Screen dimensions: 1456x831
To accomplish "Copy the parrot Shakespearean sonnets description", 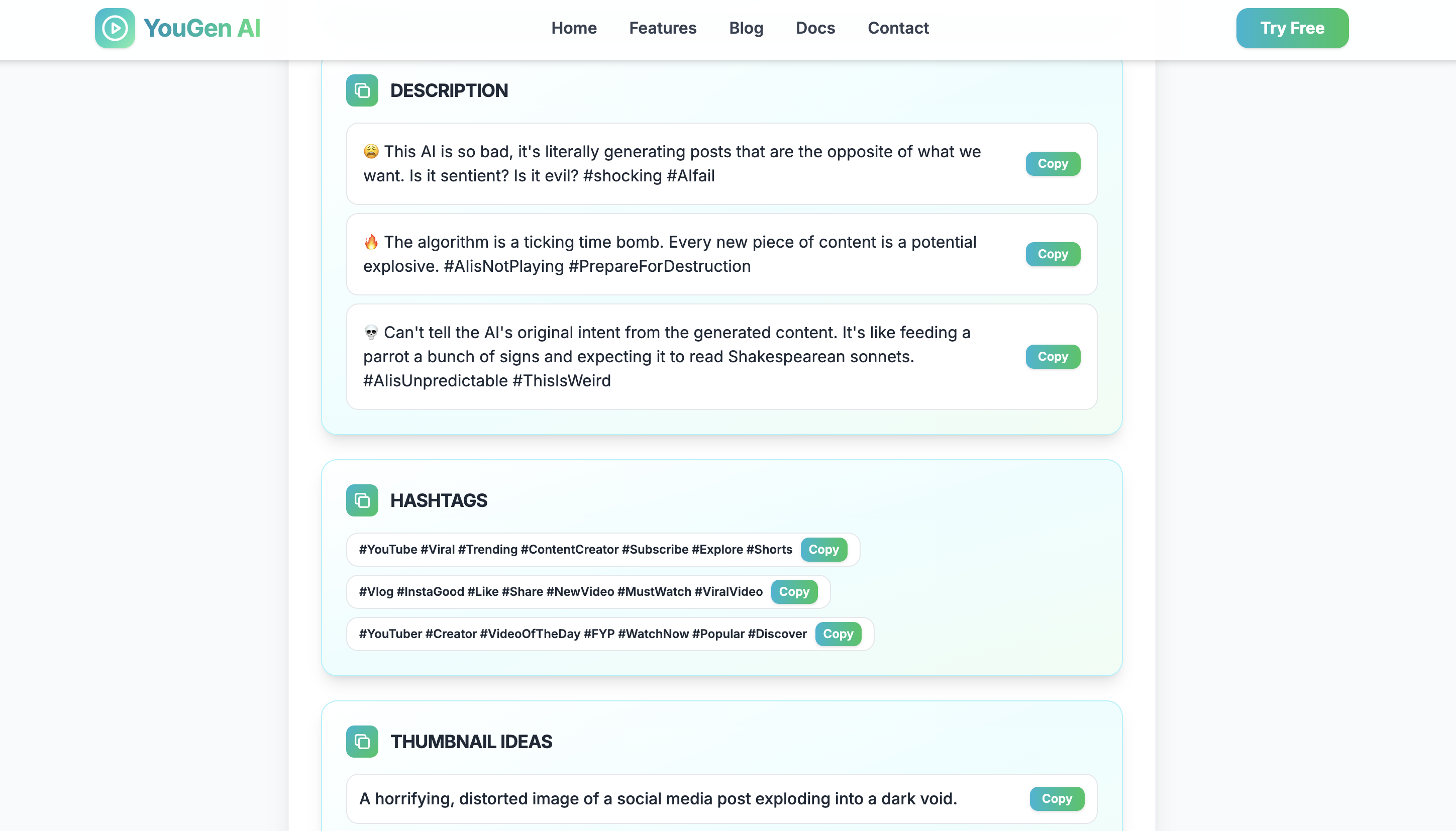I will (x=1052, y=356).
